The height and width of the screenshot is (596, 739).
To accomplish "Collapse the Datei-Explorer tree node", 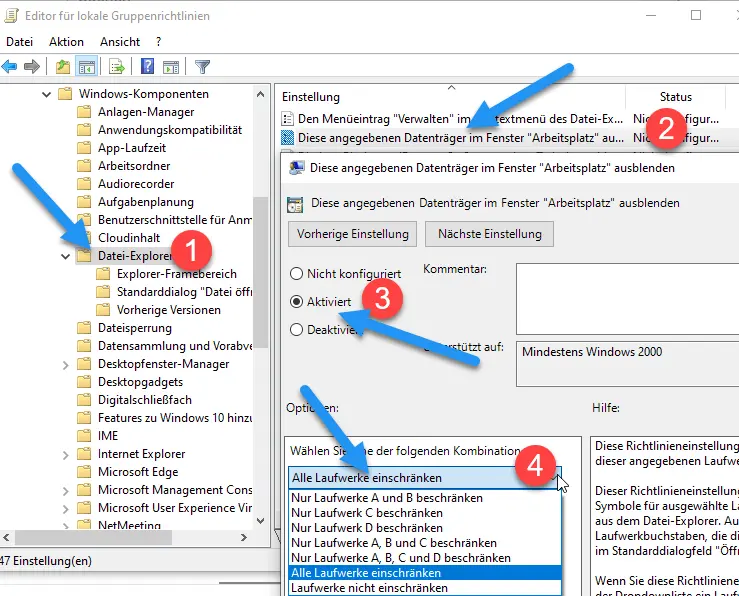I will coord(66,256).
